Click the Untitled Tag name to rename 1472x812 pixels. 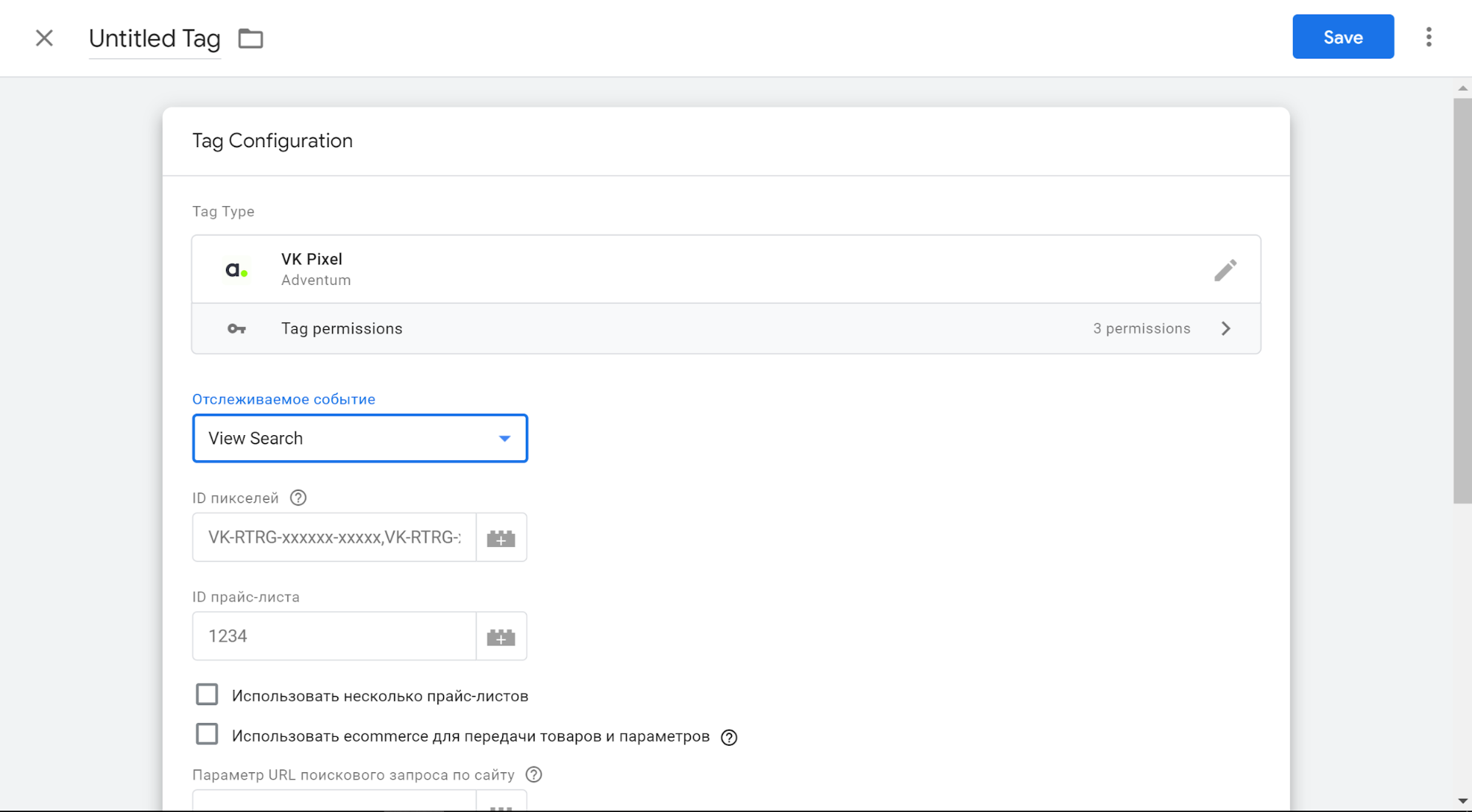click(155, 38)
